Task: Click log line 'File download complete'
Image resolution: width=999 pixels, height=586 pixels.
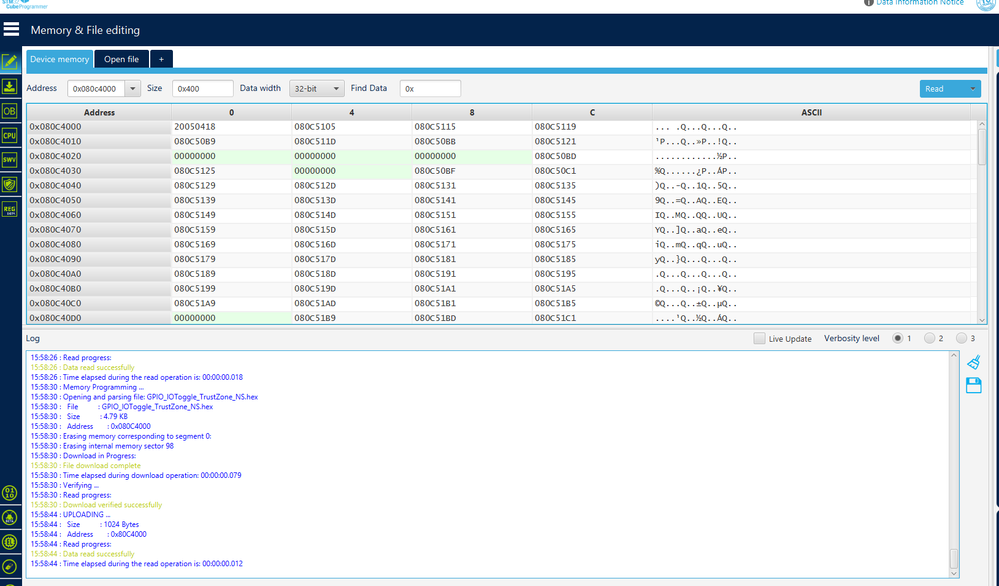Action: point(85,466)
